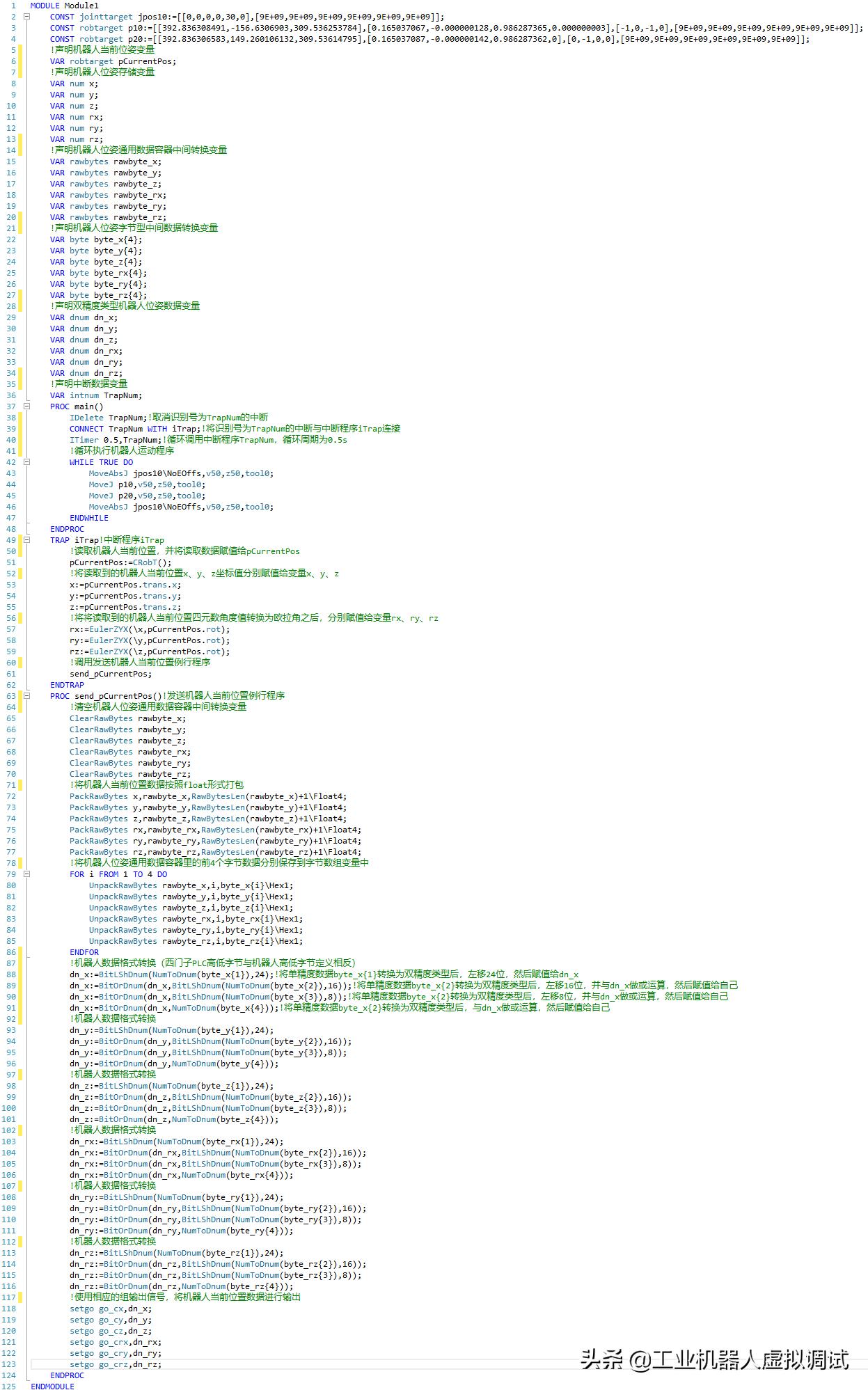868x1390 pixels.
Task: Collapse the PROC send_pCurrentPos() fold marker
Action: [26, 696]
